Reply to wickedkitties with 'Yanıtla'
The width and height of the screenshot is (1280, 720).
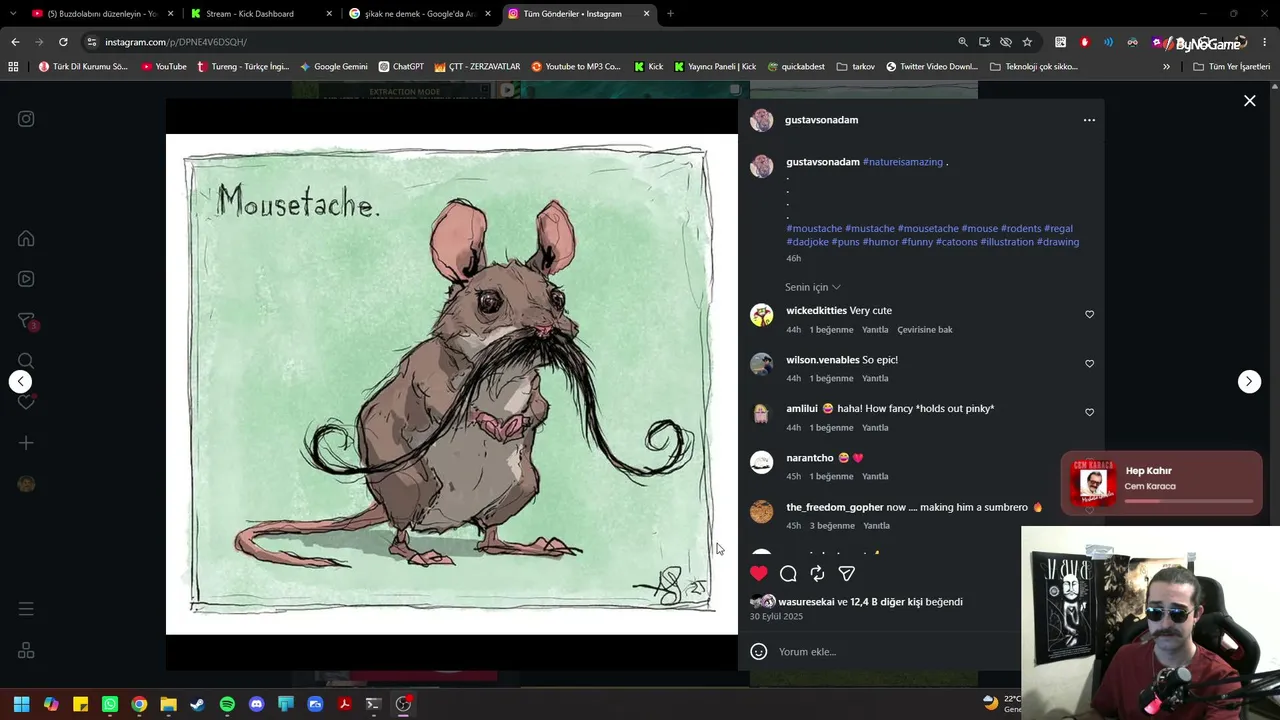875,330
